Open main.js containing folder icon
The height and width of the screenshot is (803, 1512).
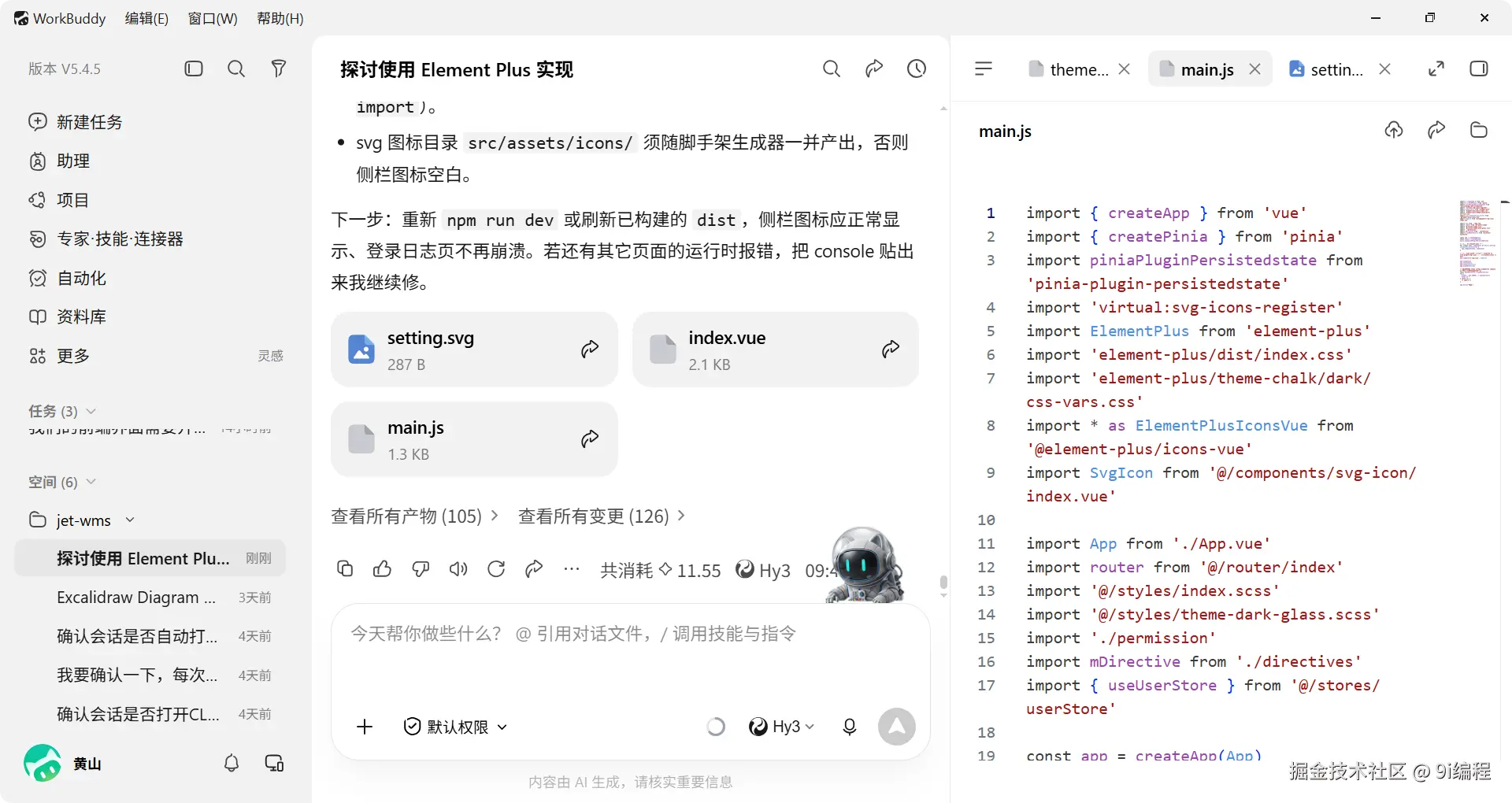click(1479, 130)
